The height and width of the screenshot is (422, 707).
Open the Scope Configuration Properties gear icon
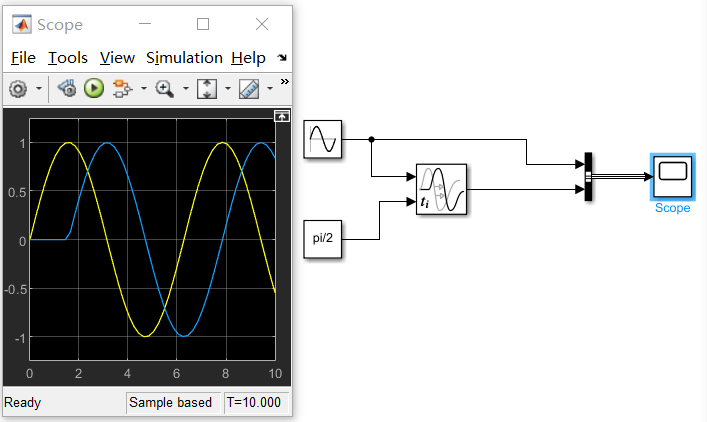(x=18, y=89)
